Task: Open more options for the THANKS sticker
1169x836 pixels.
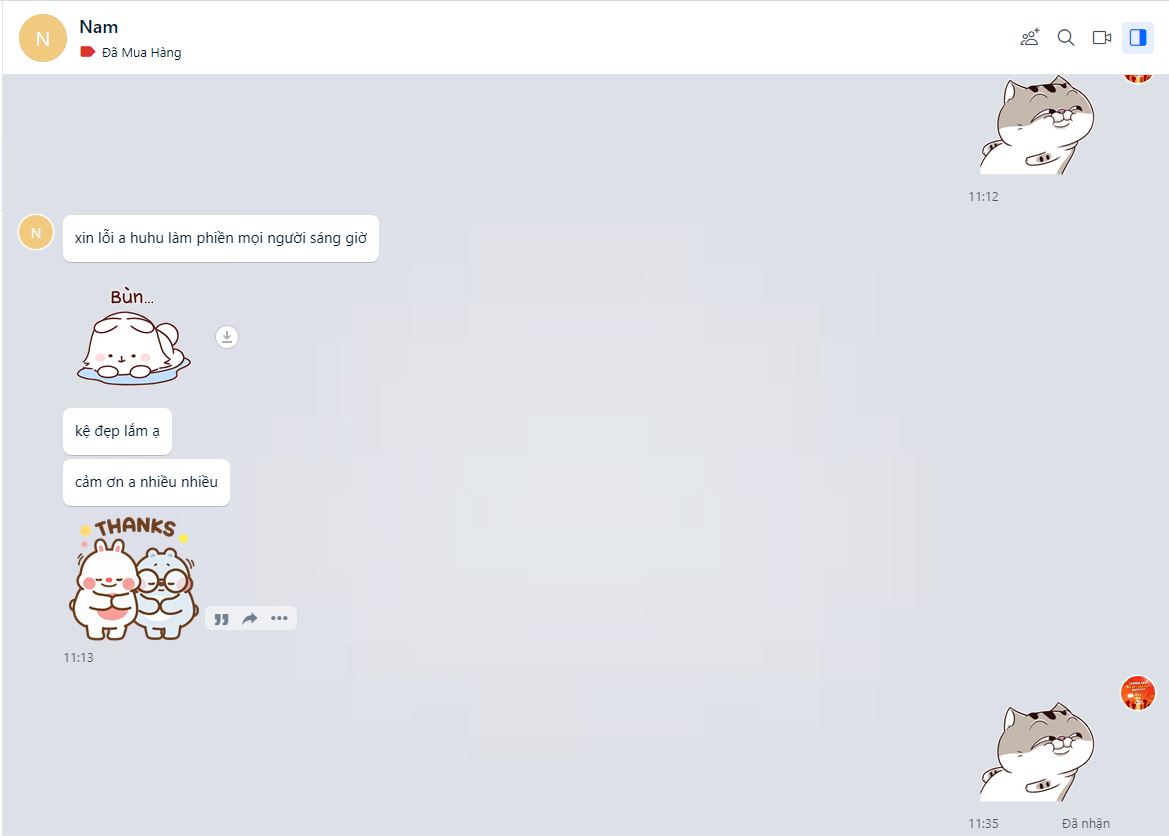Action: pyautogui.click(x=280, y=618)
